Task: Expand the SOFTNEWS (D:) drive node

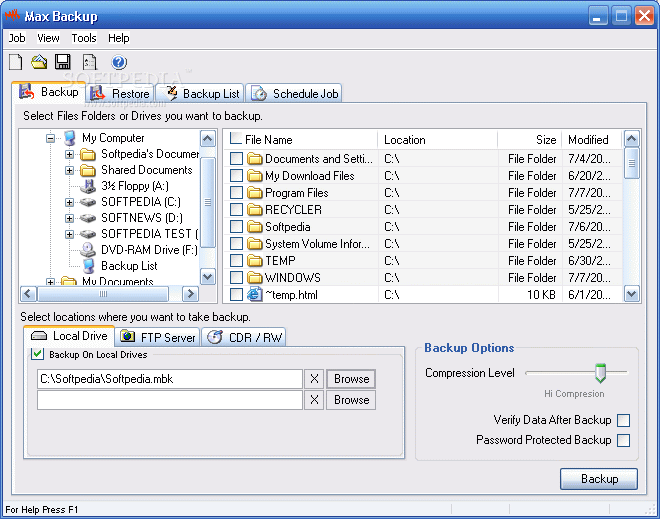Action: 69,218
